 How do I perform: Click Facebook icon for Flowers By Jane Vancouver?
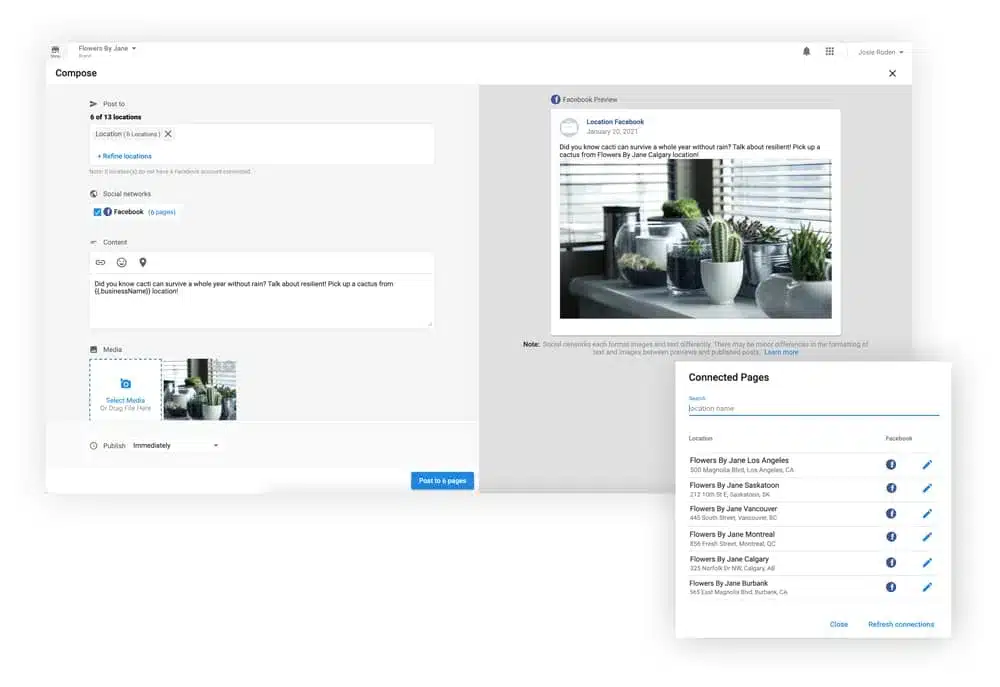pyautogui.click(x=890, y=513)
